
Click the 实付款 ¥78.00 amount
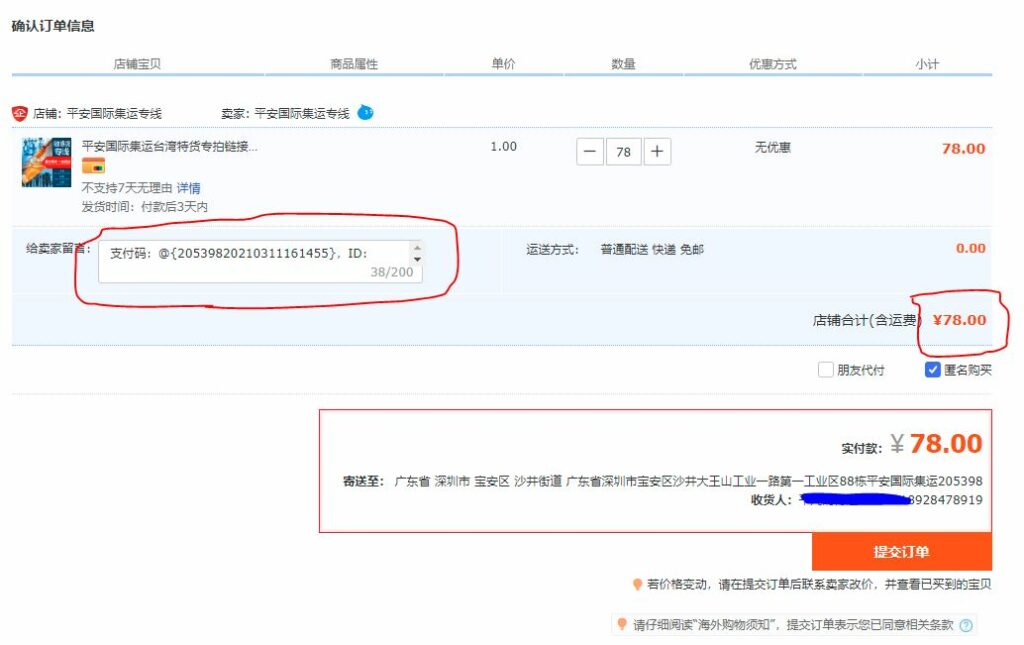[x=936, y=444]
